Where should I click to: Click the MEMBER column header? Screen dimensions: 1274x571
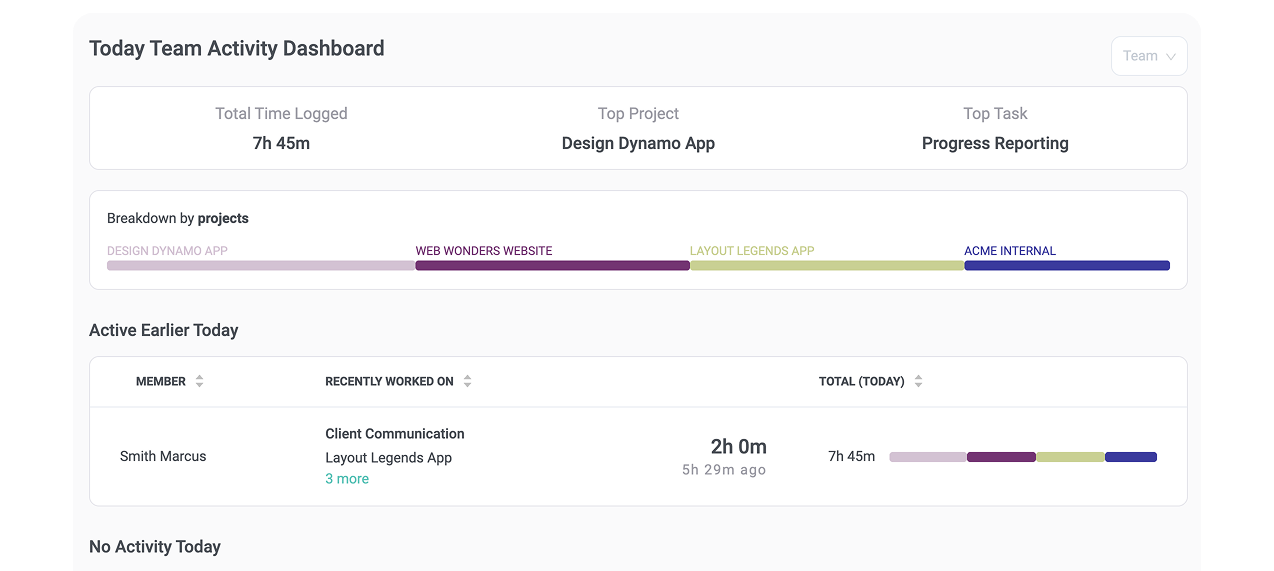coord(161,381)
